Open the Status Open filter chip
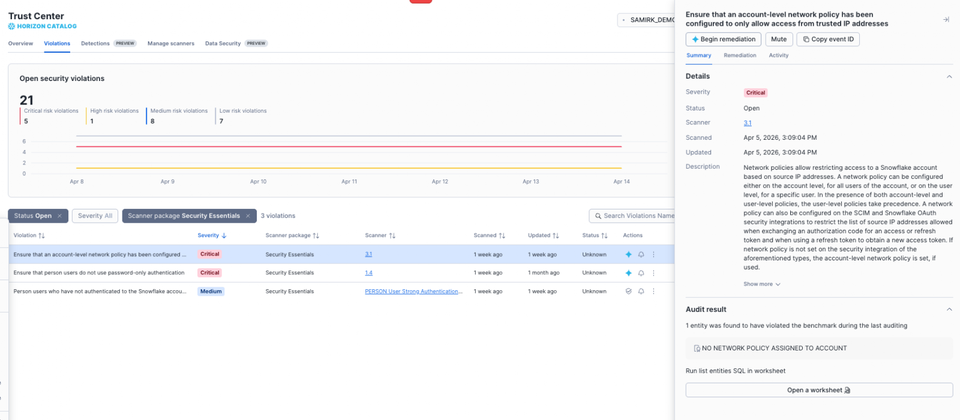 pyautogui.click(x=34, y=216)
